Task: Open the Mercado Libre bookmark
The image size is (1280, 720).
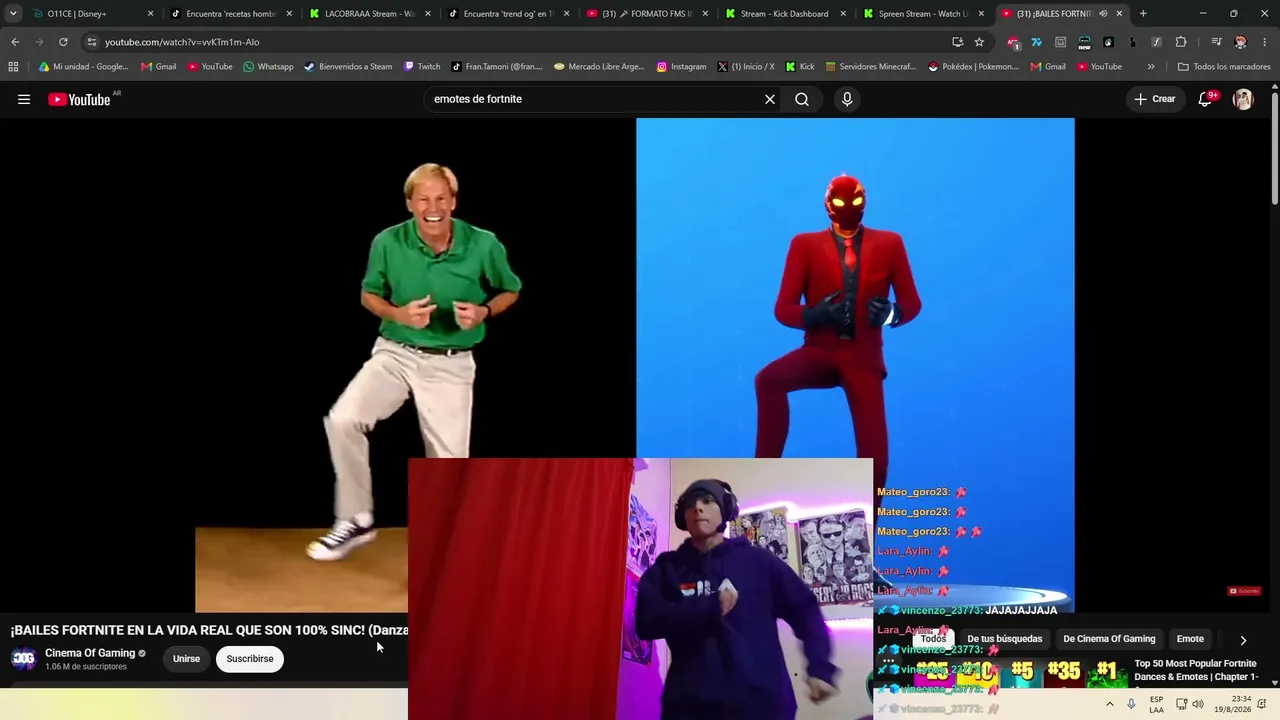Action: (599, 67)
